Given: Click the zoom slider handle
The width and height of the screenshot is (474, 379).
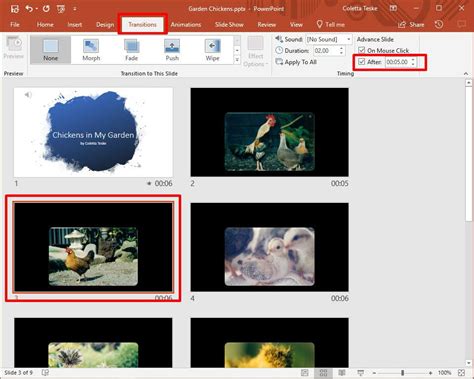Looking at the screenshot, I should pyautogui.click(x=403, y=373).
